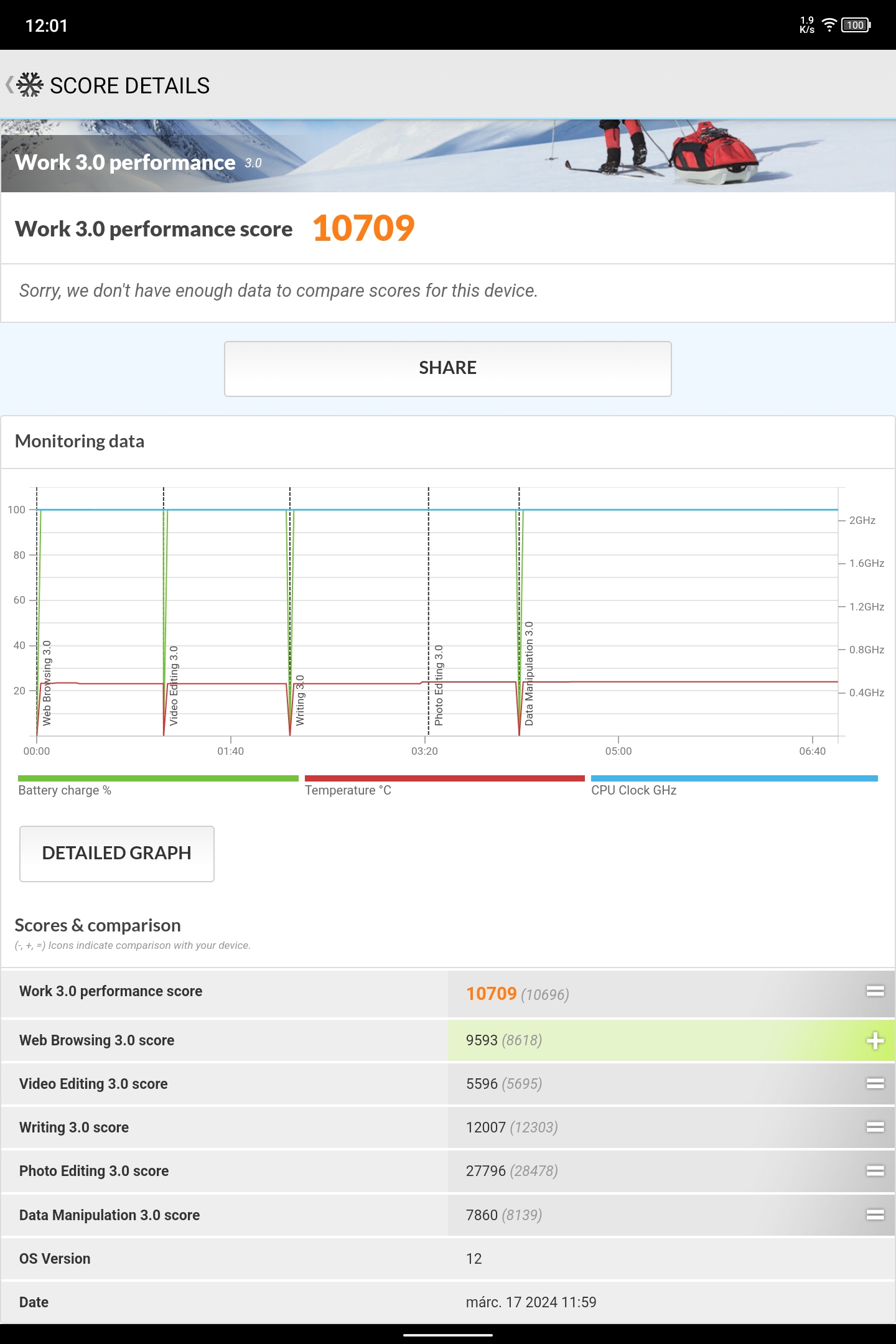Screen dimensions: 896x1344
Task: Tap the 27796 Photo Editing score value
Action: [486, 1171]
